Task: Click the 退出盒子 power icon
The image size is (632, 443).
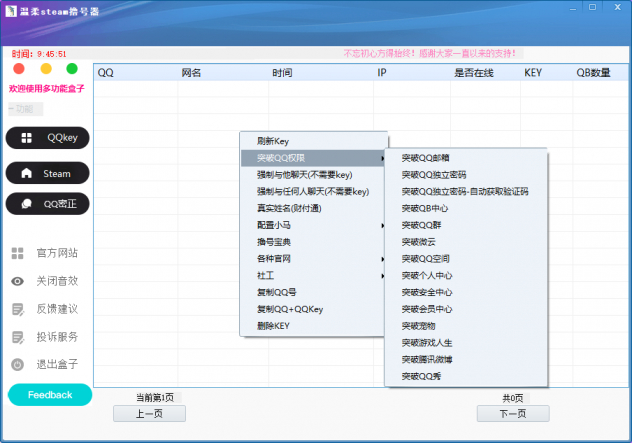Action: tap(17, 364)
